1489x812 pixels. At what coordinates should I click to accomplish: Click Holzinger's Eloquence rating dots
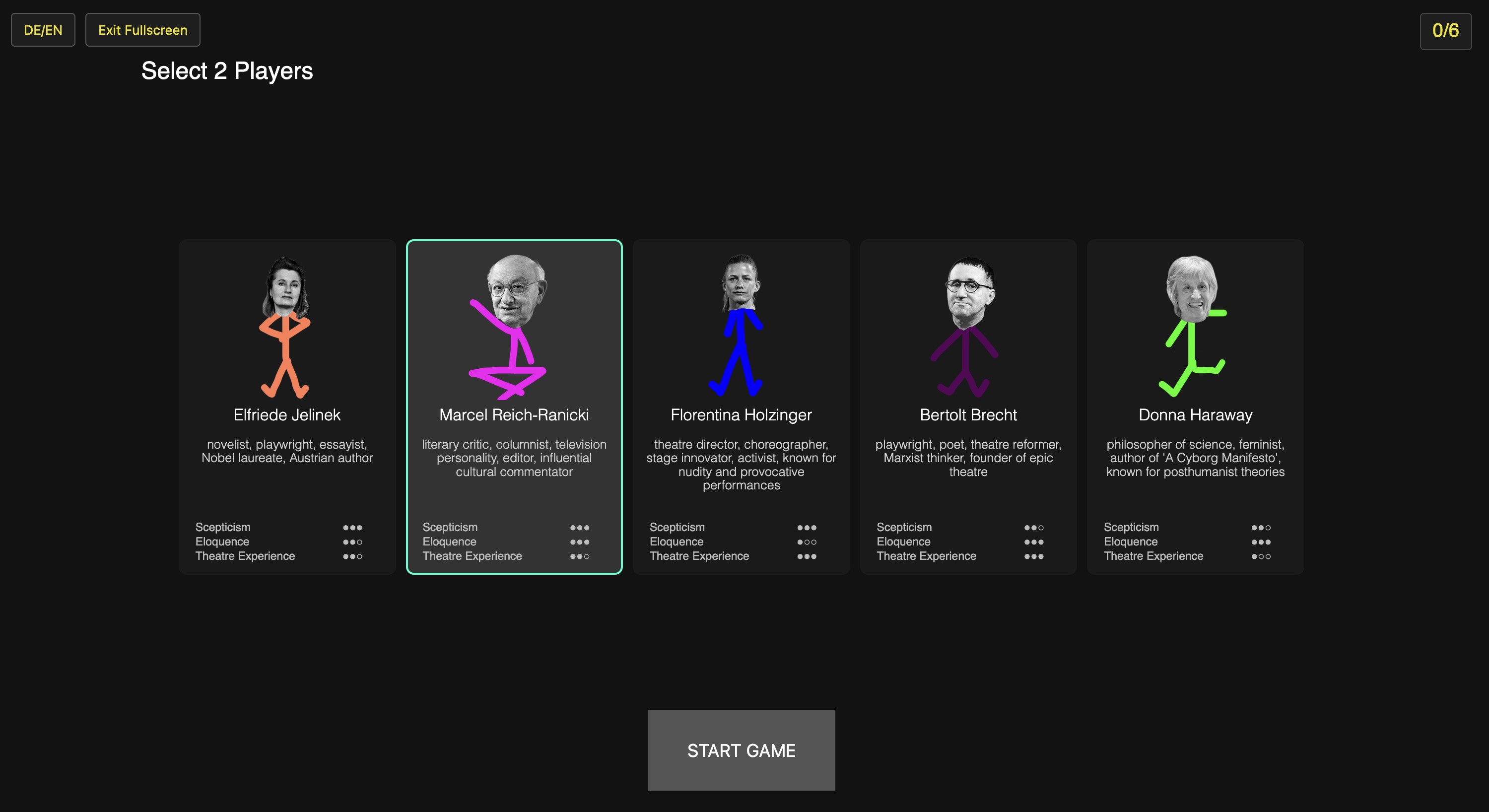click(x=807, y=542)
